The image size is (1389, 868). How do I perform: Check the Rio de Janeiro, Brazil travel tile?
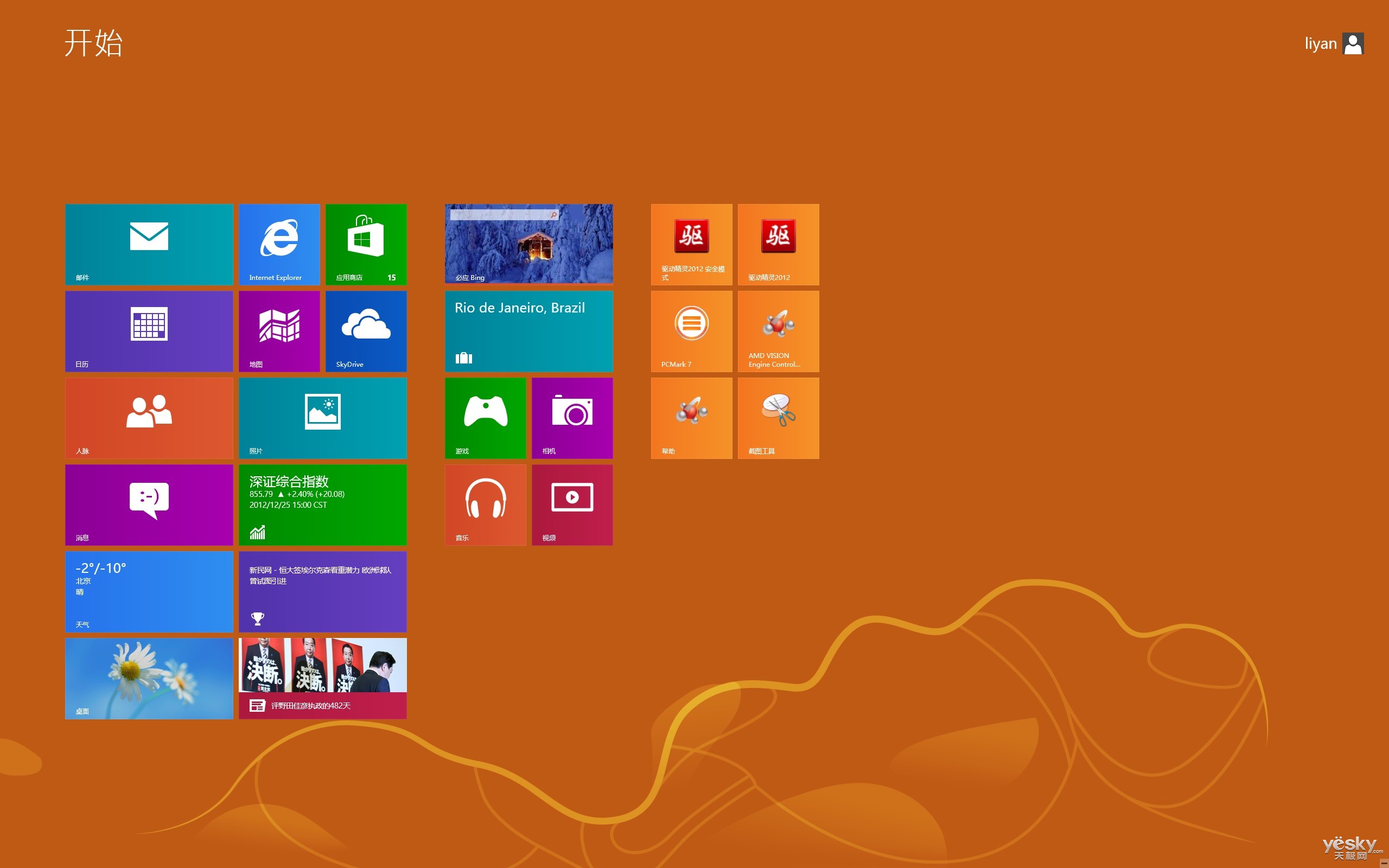coord(528,331)
